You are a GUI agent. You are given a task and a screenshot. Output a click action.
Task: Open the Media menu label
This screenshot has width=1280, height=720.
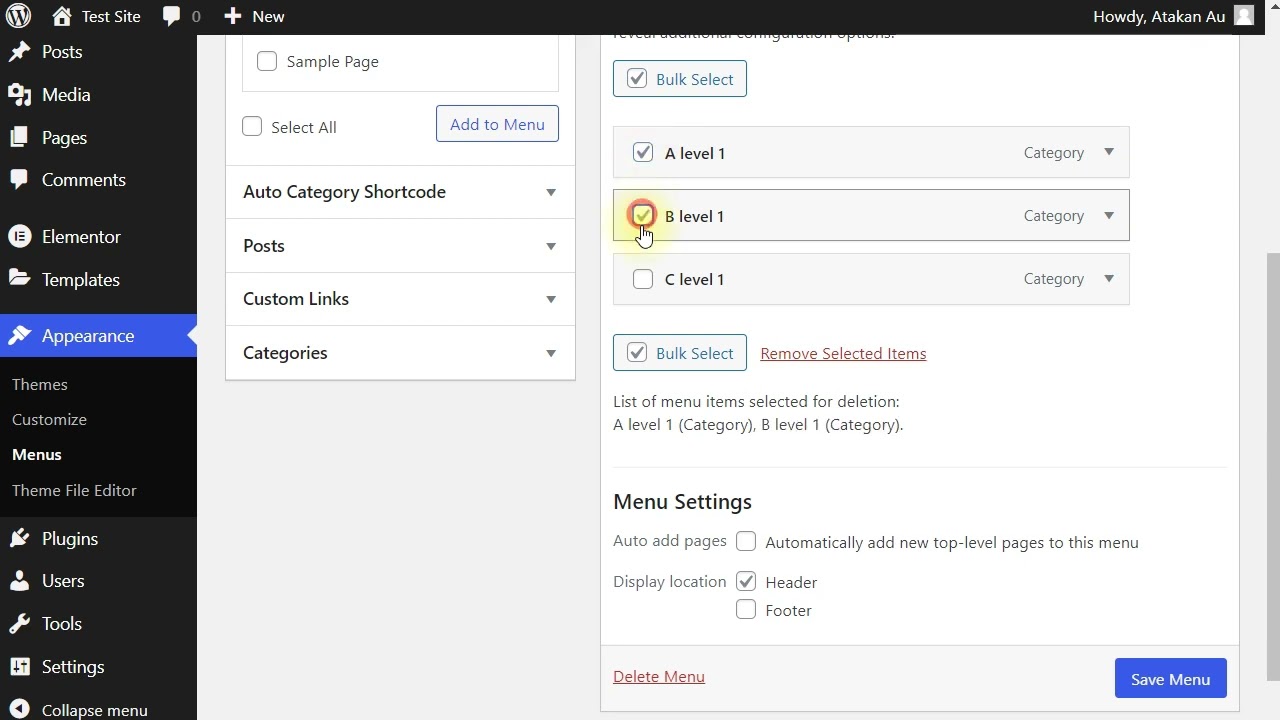(x=66, y=95)
